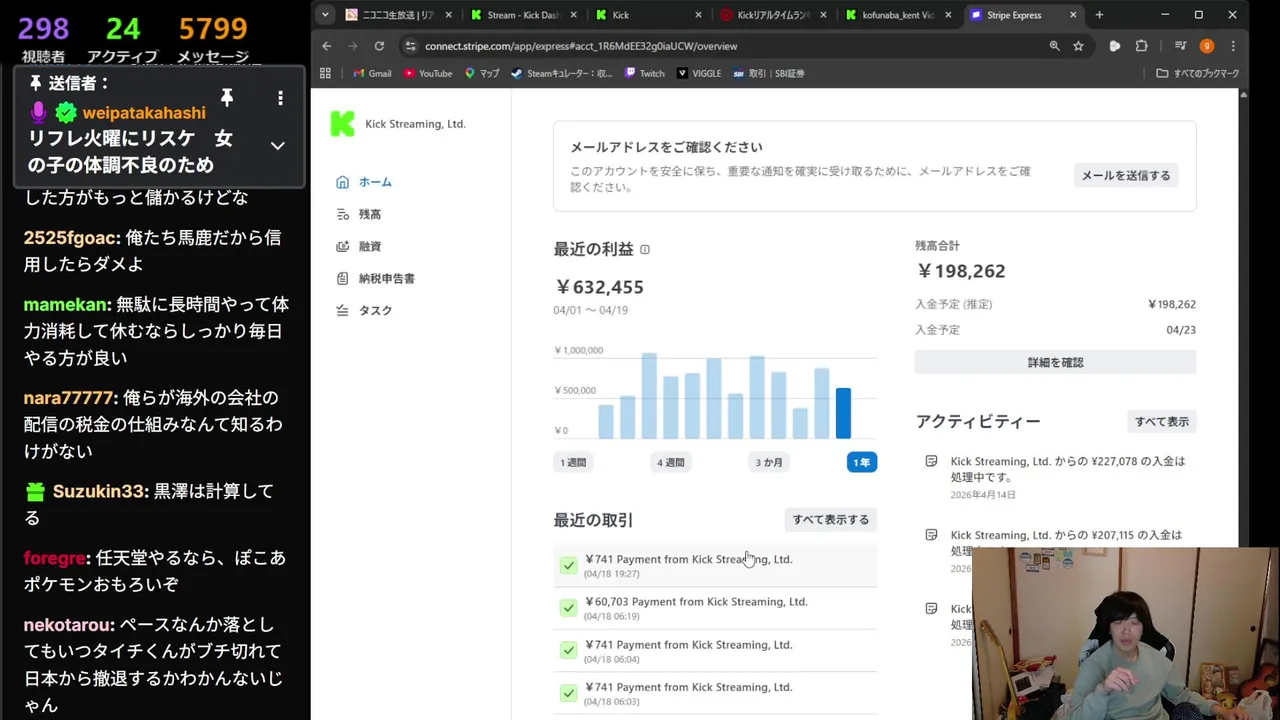Screen dimensions: 1280x720
Task: Open the YouTube bookmark
Action: point(428,73)
